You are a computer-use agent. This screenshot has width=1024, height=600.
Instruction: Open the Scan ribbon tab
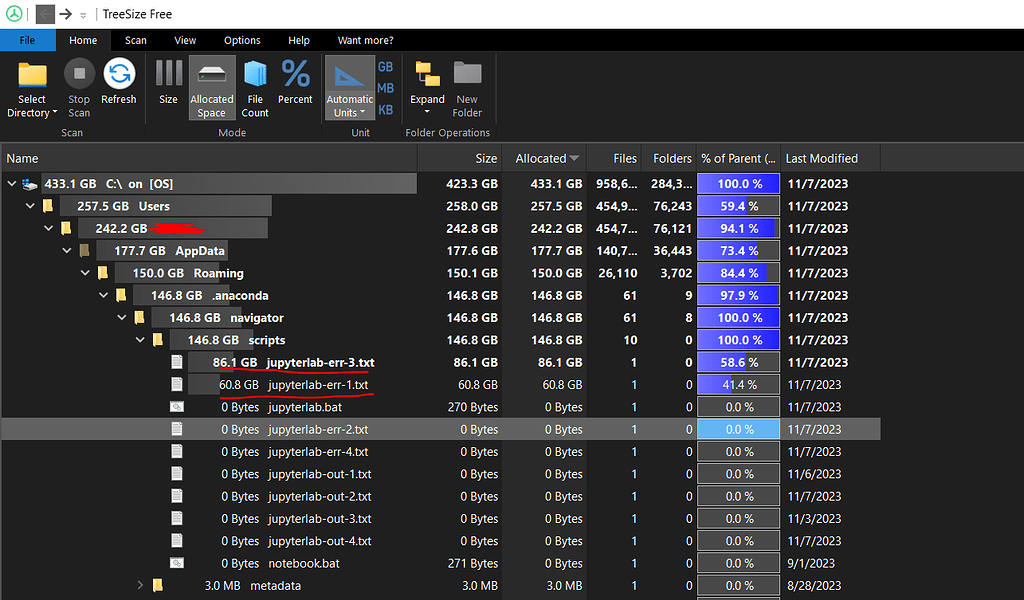click(x=136, y=40)
